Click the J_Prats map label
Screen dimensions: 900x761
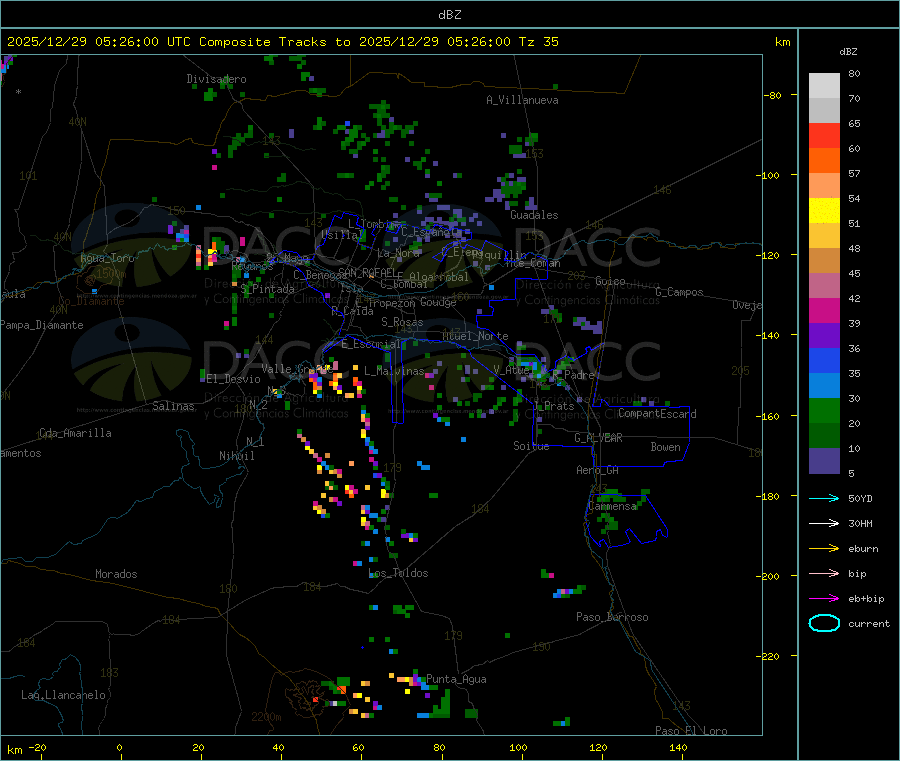(554, 406)
